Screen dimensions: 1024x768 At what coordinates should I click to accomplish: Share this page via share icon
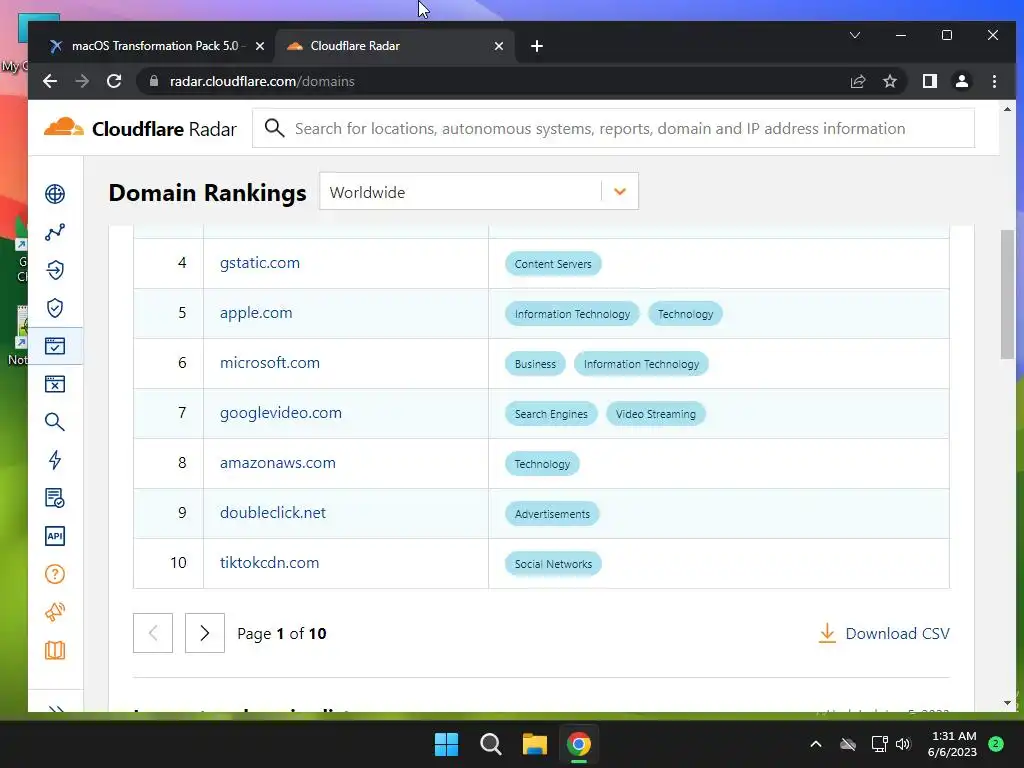(857, 81)
